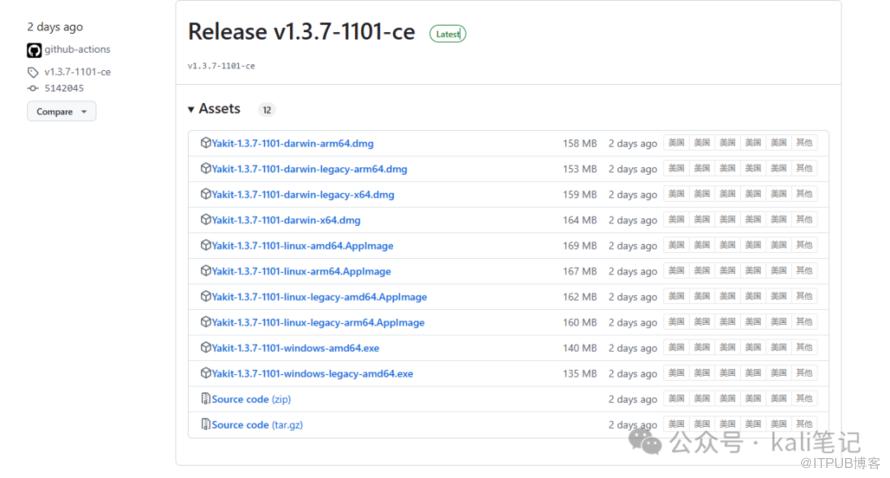This screenshot has width=890, height=478.
Task: Open commit 5142045 link
Action: click(64, 88)
